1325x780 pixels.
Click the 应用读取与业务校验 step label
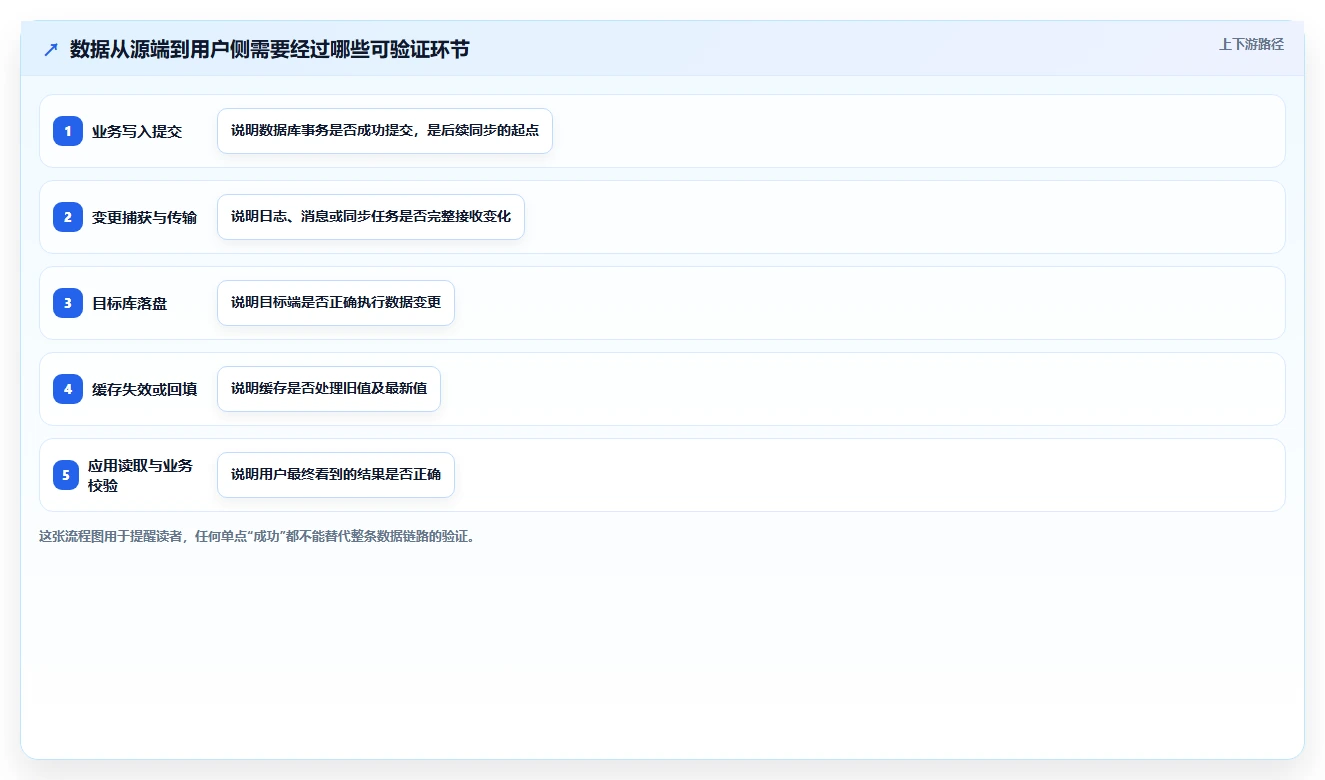click(141, 475)
